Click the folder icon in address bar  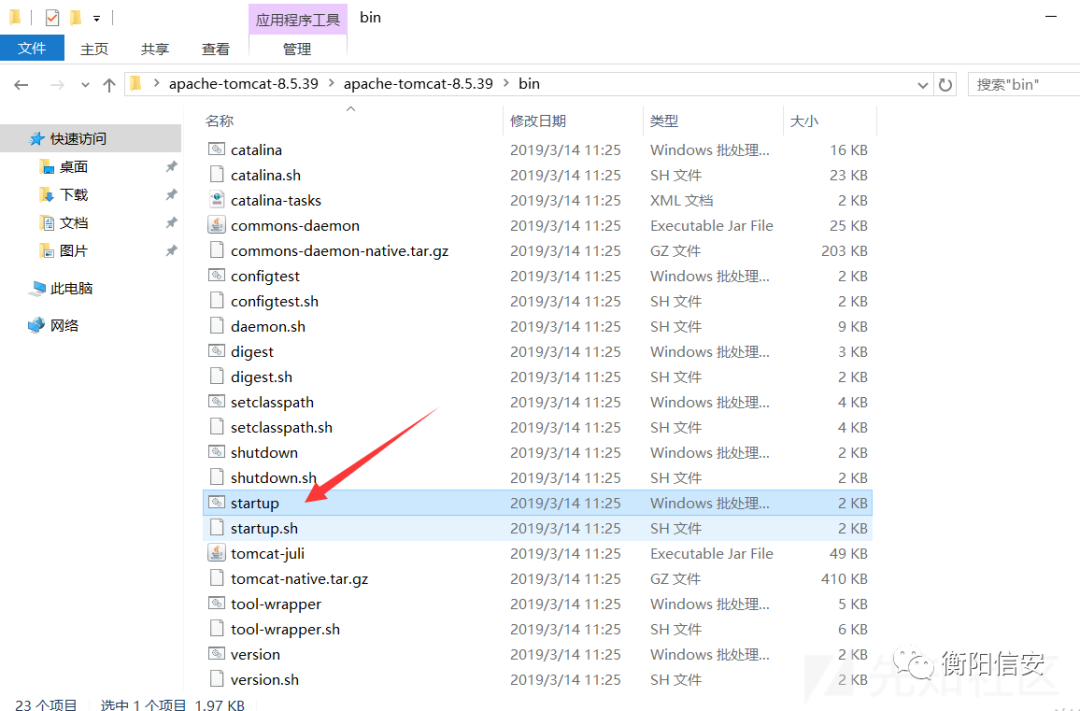point(136,83)
